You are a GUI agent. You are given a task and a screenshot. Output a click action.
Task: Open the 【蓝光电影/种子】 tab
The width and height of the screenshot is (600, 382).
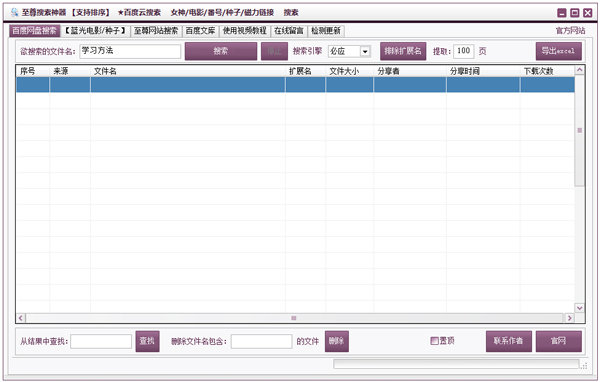(95, 31)
